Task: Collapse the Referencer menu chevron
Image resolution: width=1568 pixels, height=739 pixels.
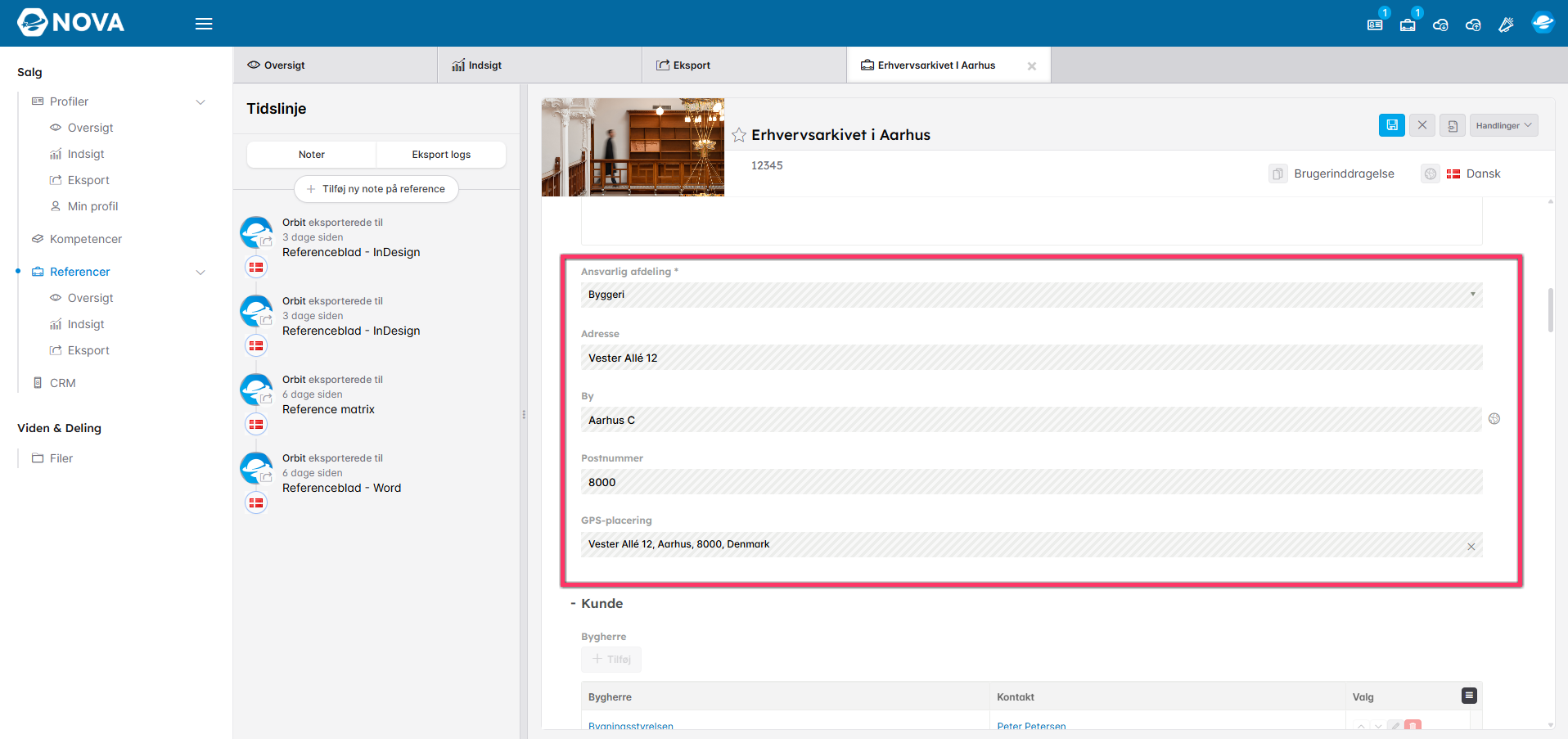Action: tap(201, 273)
